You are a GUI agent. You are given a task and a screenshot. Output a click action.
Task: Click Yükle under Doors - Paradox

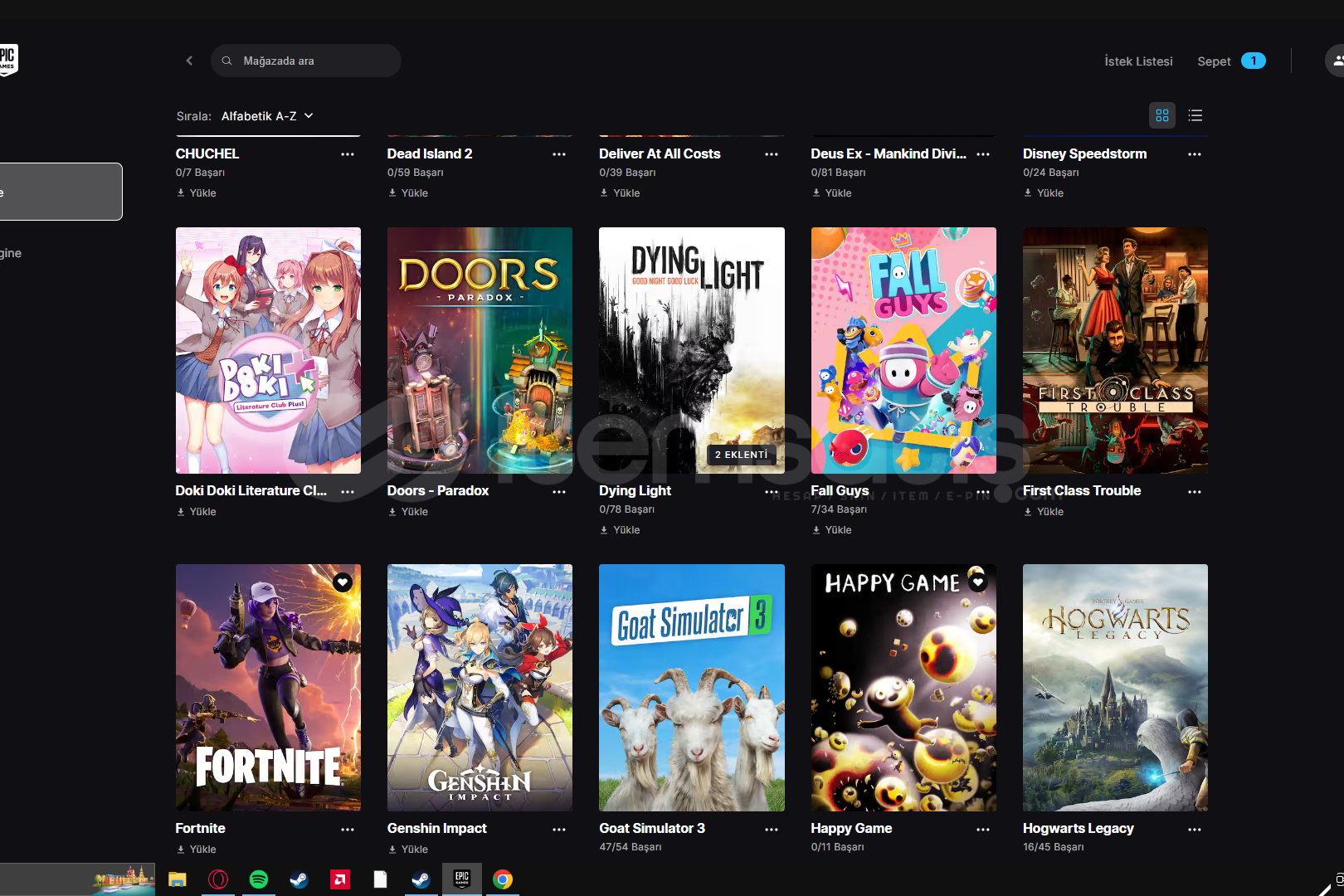[x=408, y=512]
